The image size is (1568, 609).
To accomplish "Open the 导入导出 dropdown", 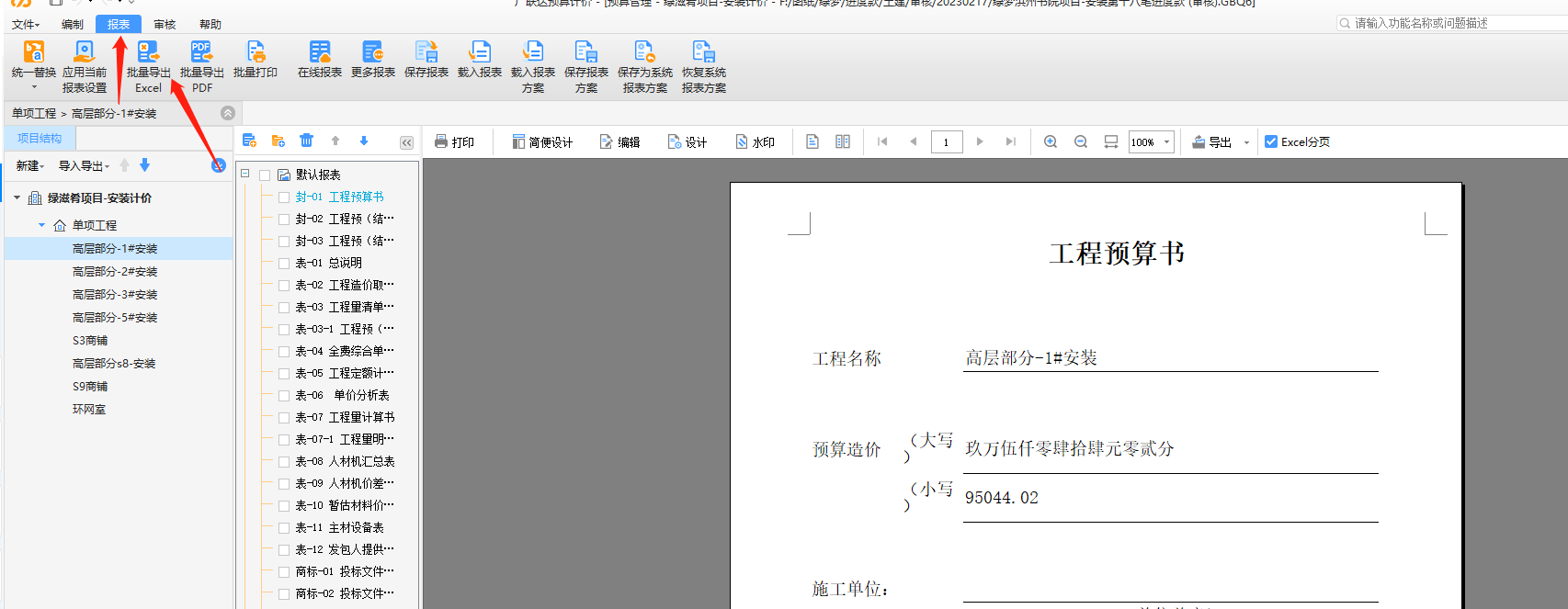I will pos(84,166).
